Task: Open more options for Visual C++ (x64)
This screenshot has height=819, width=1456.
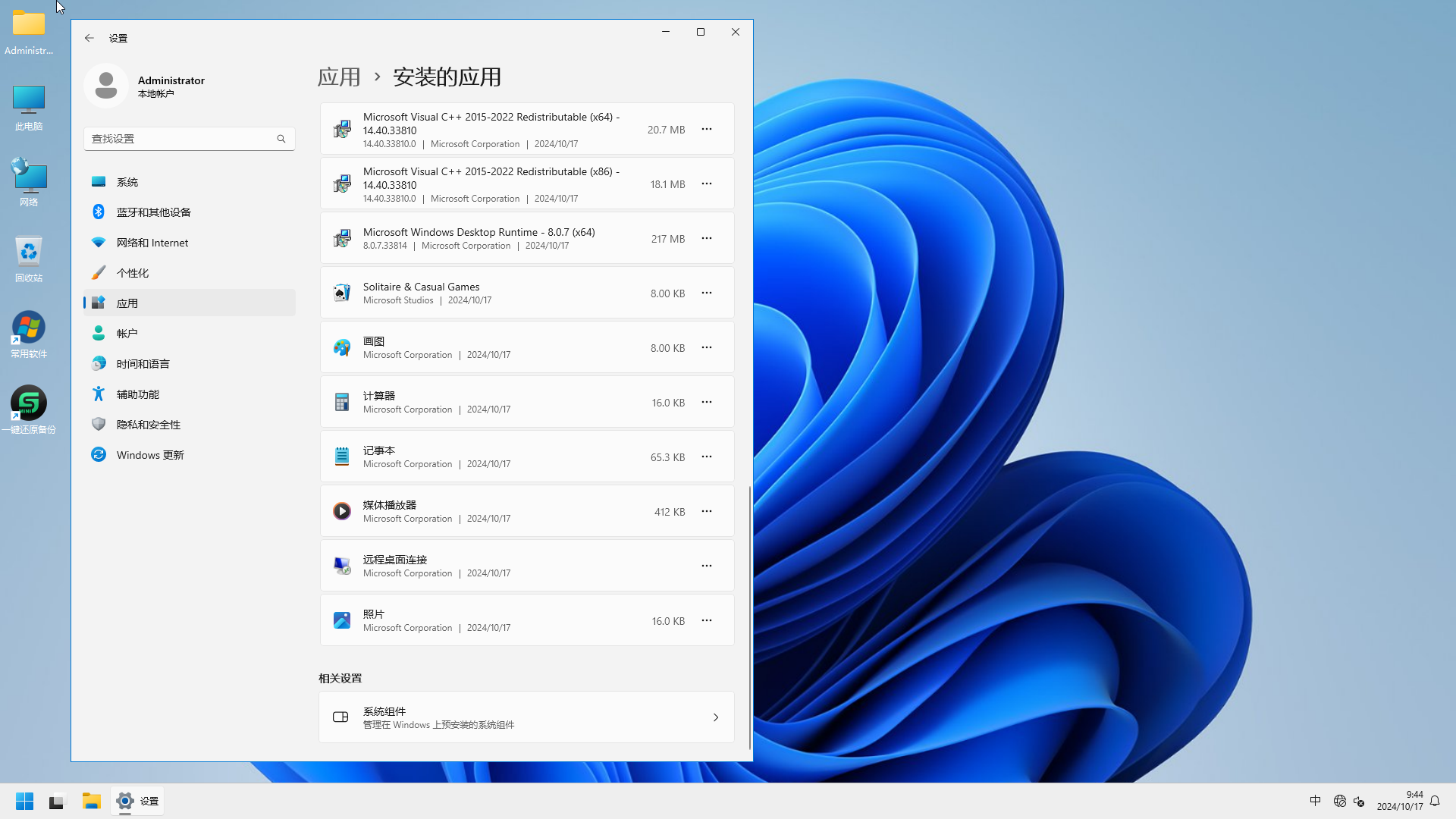Action: click(707, 129)
